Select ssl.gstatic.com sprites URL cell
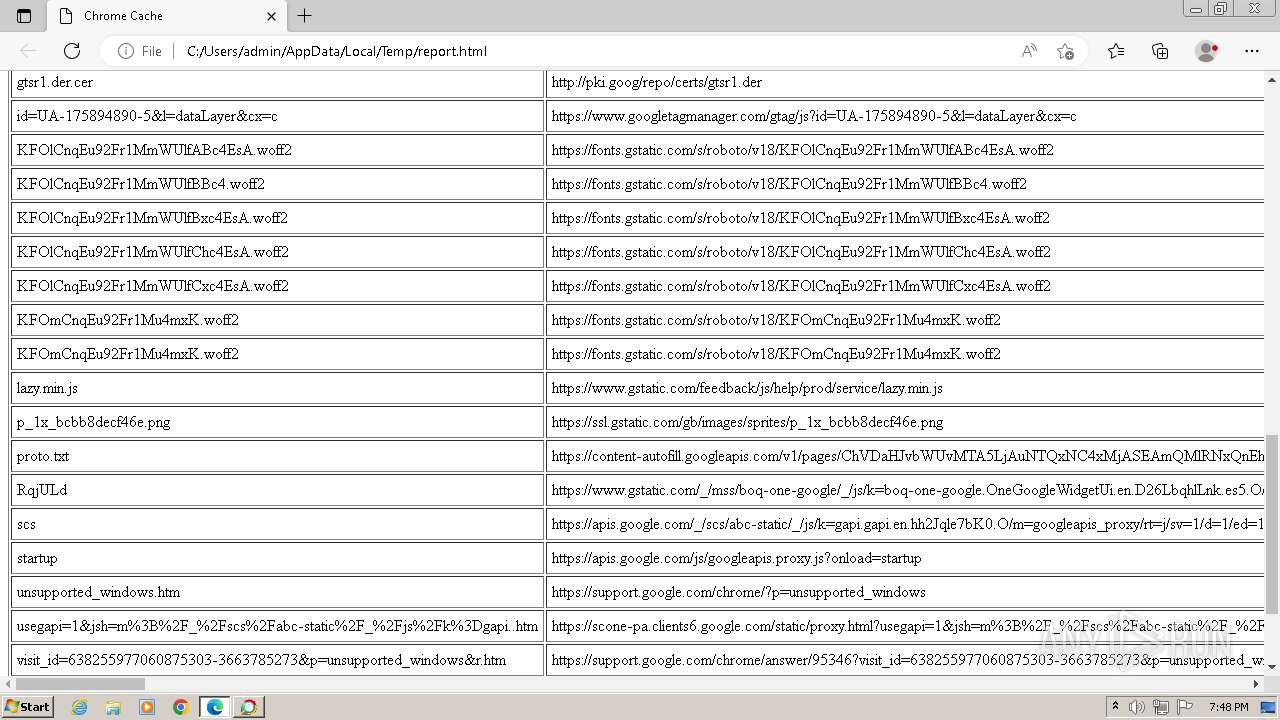The image size is (1280, 720). pyautogui.click(x=905, y=422)
